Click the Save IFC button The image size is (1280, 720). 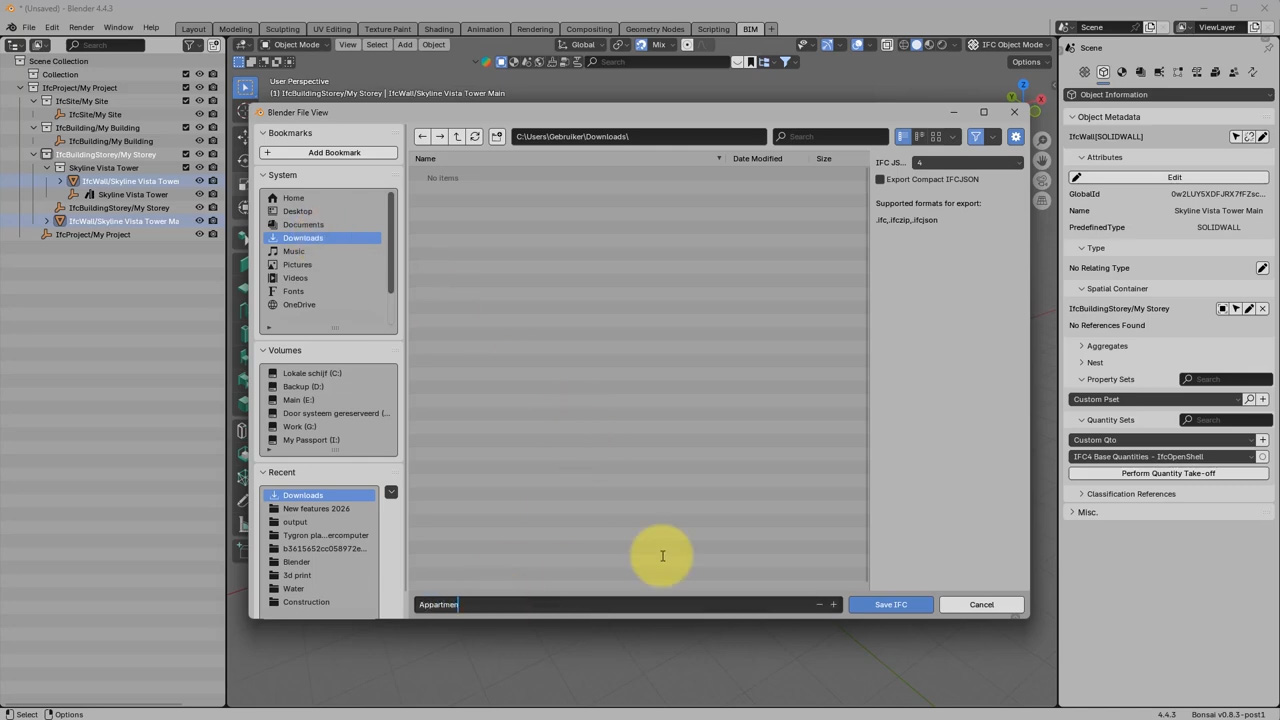pos(890,604)
